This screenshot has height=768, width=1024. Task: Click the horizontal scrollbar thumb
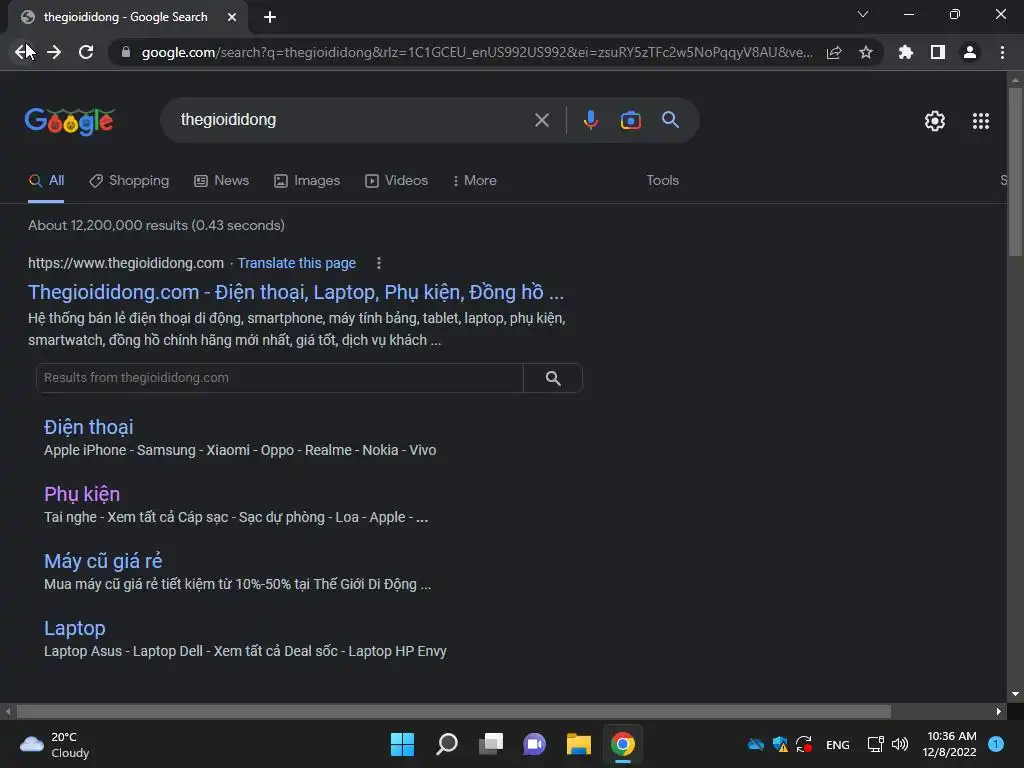pyautogui.click(x=454, y=711)
